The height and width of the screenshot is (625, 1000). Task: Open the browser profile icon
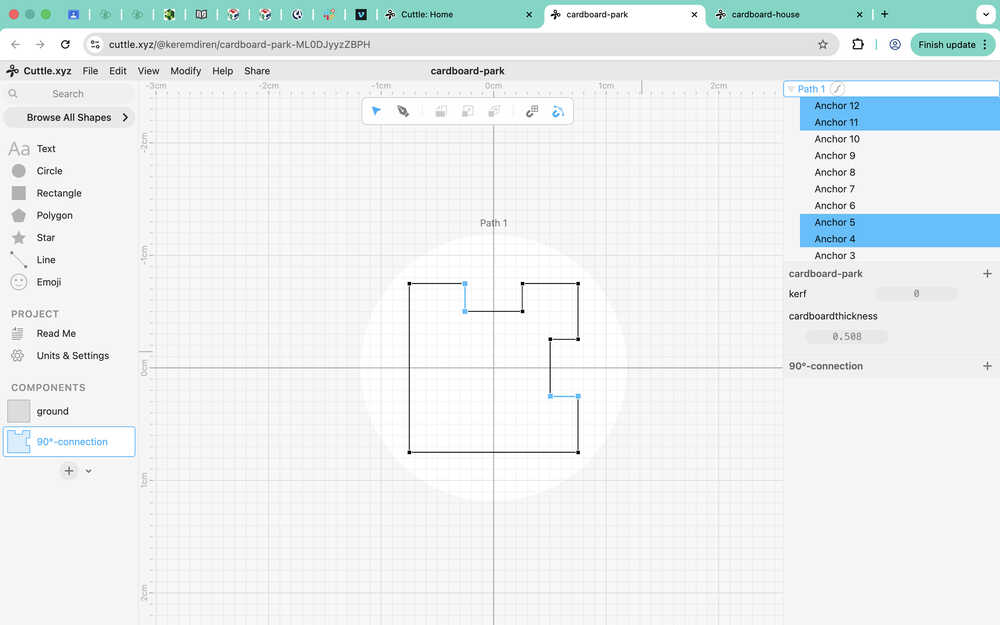[895, 45]
